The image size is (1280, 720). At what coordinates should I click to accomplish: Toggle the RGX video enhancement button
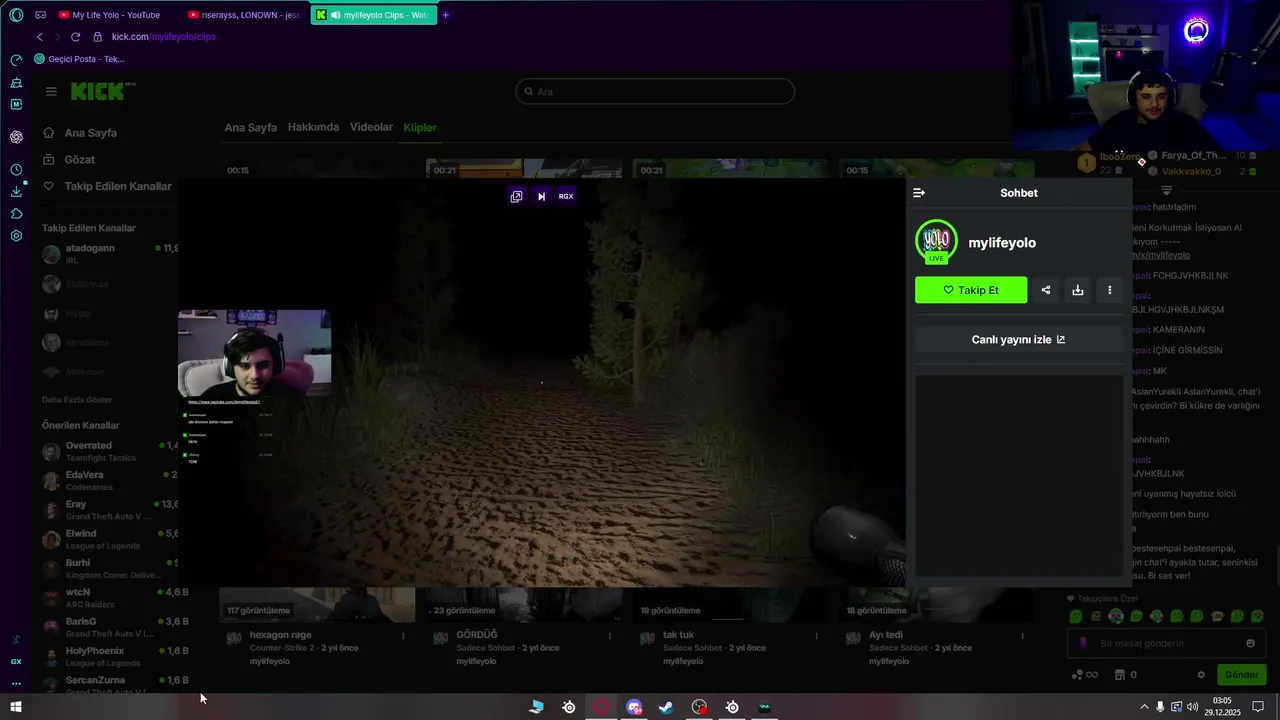coord(566,196)
